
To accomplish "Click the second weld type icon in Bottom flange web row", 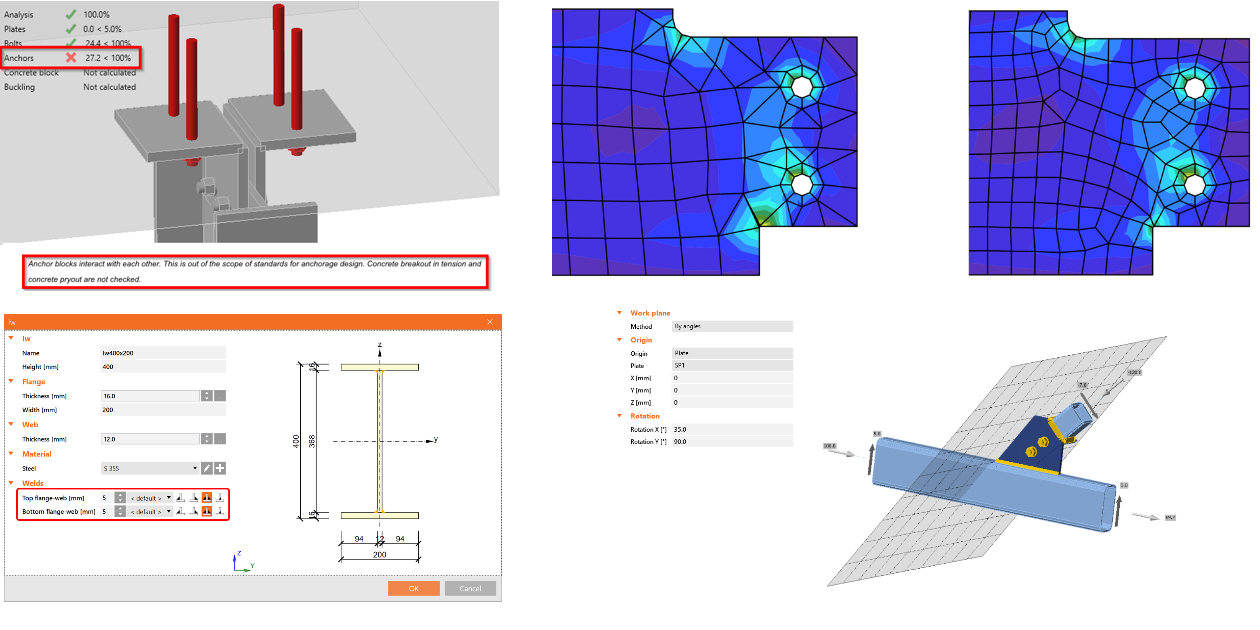I will [x=194, y=511].
